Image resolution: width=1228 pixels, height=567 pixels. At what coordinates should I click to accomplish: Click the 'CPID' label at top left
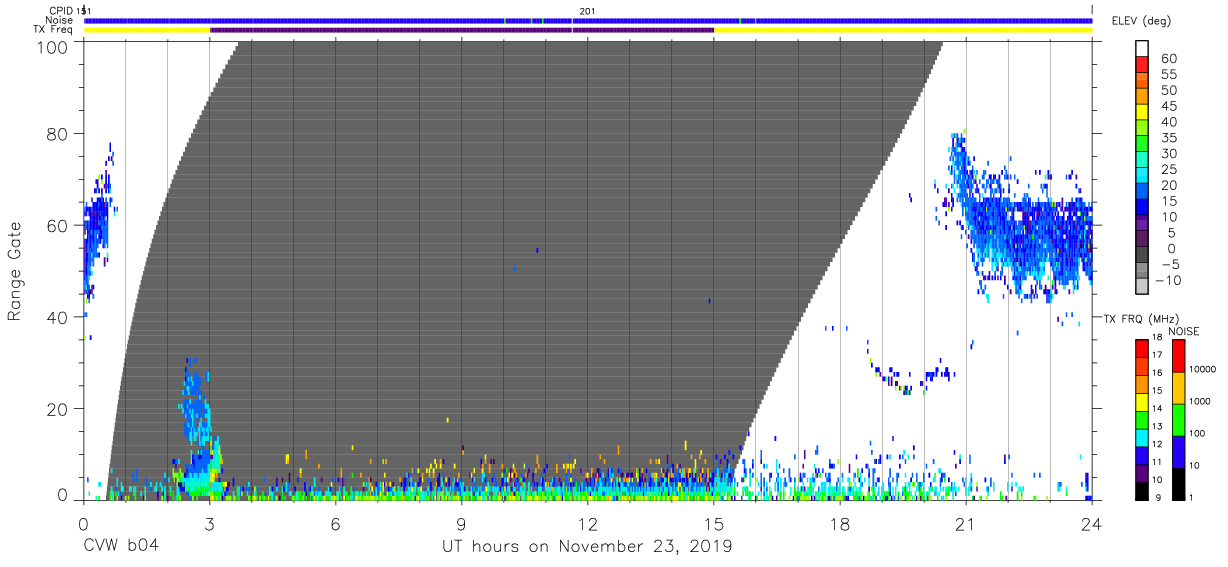[x=61, y=10]
